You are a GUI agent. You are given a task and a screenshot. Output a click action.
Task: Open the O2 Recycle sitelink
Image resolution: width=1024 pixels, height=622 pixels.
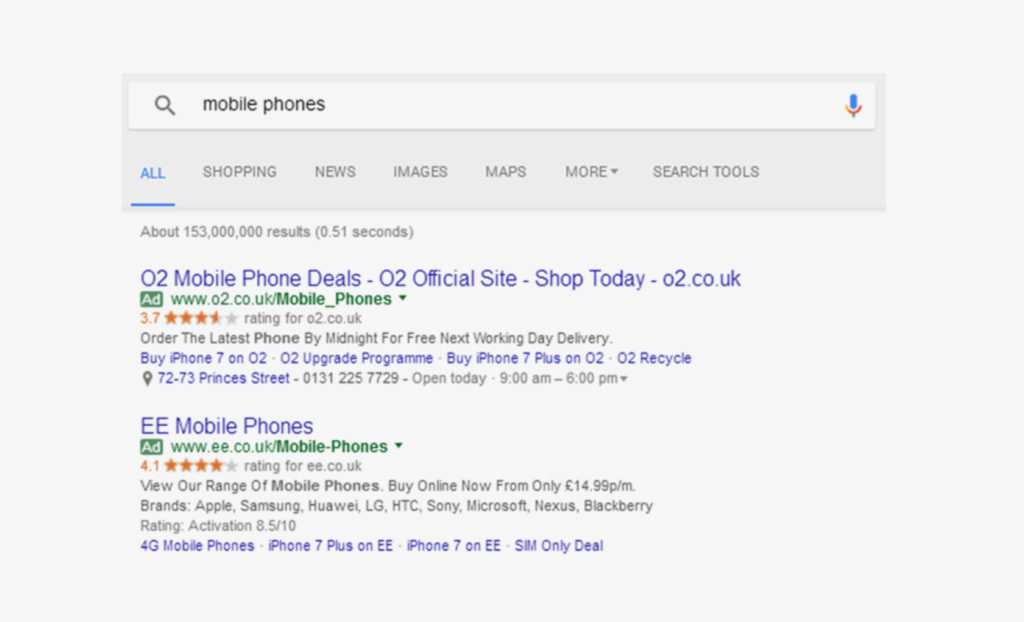coord(654,359)
